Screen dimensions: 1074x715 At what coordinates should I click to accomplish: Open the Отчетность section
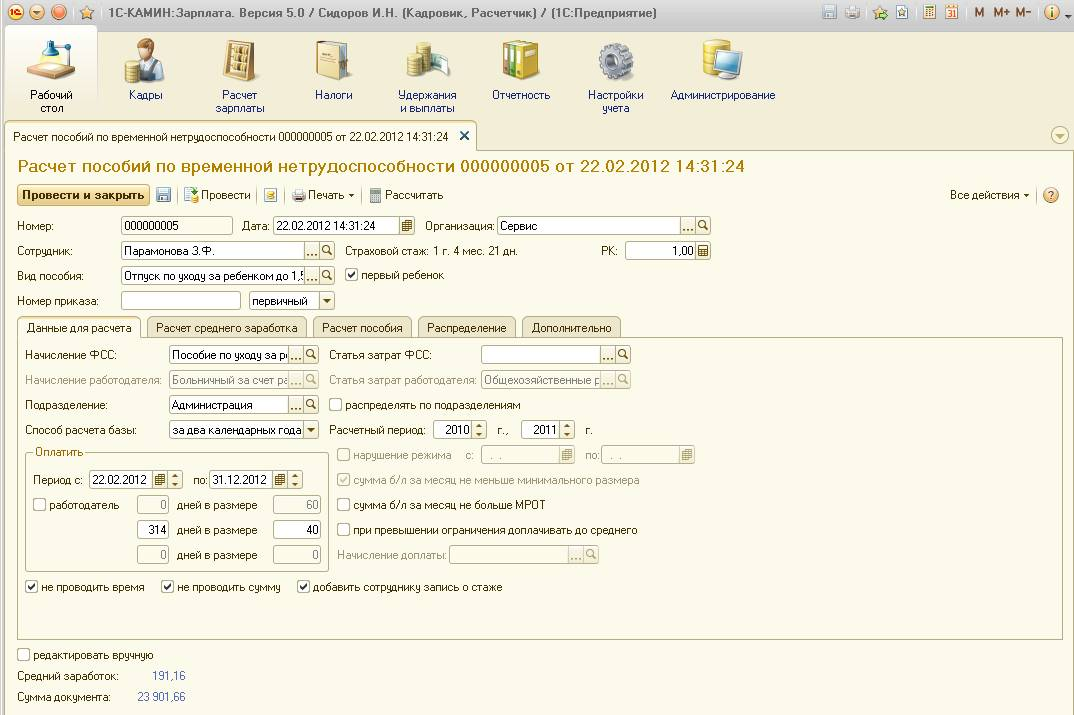(521, 71)
